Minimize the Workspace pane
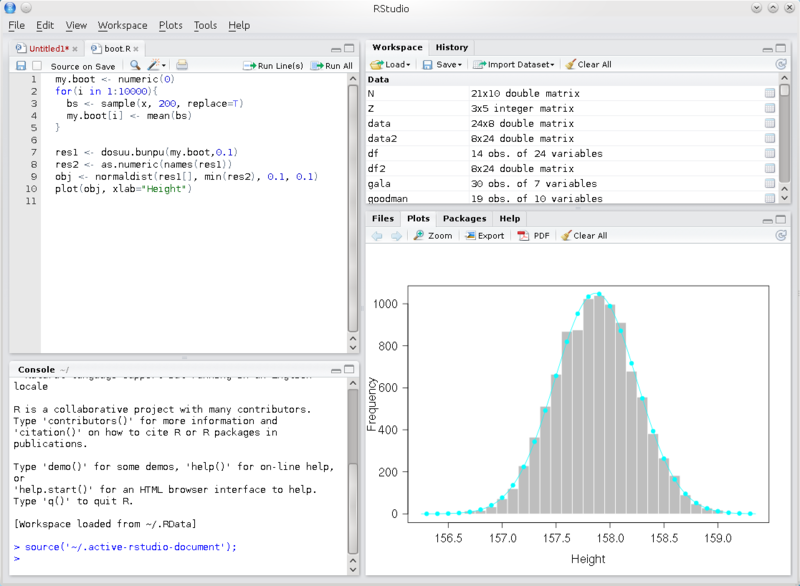Image resolution: width=800 pixels, height=586 pixels. click(767, 49)
